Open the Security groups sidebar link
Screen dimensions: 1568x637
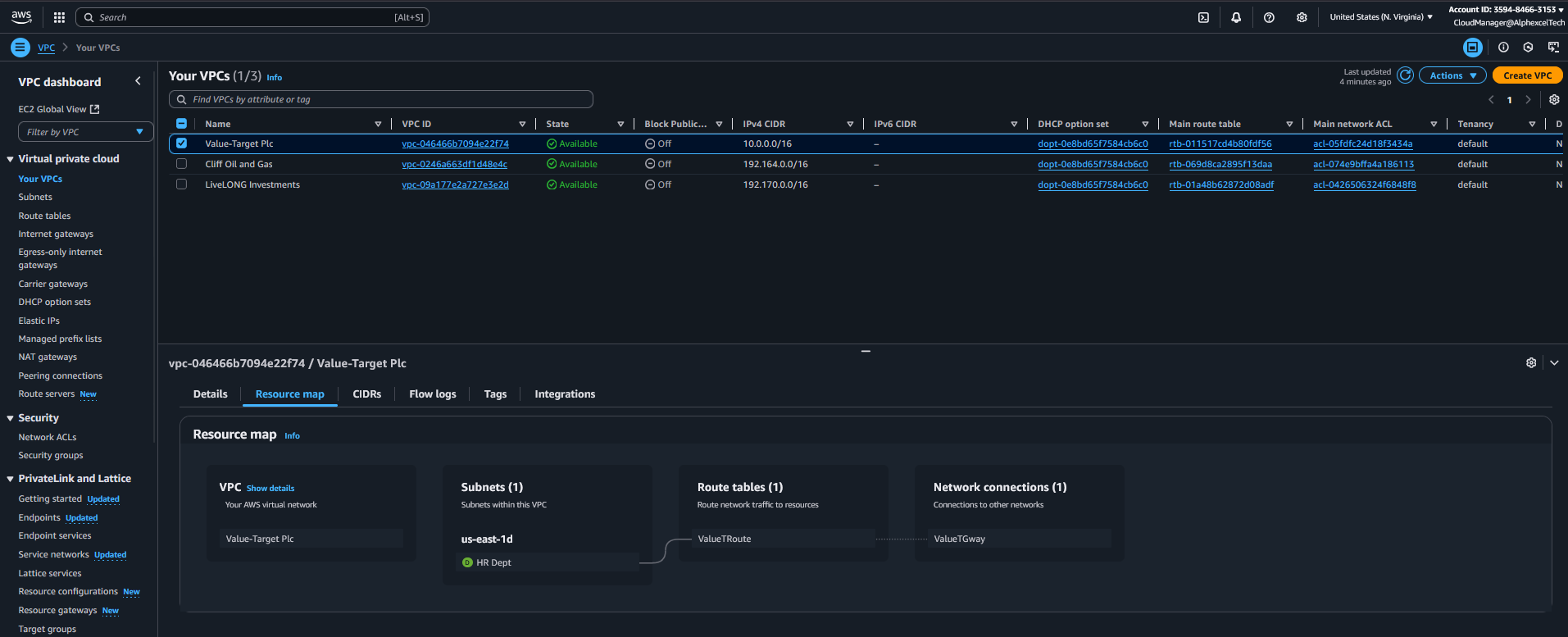(51, 455)
